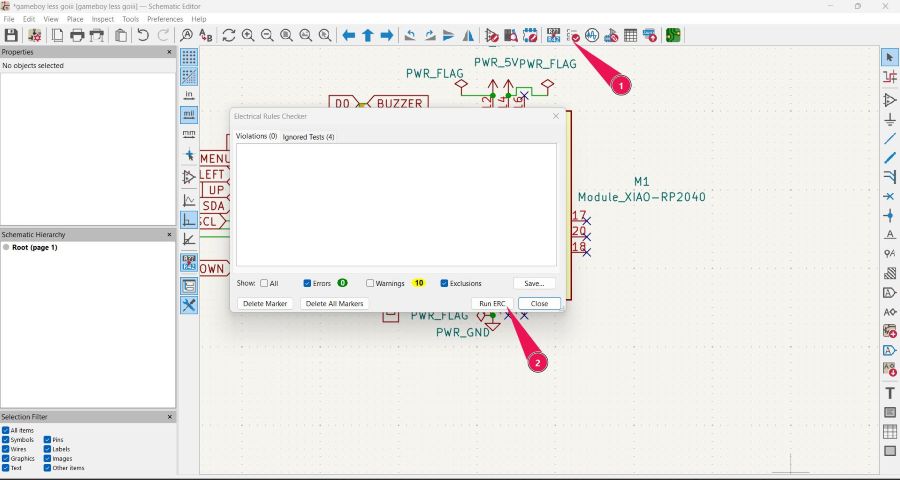Click Close in the ERC dialog
The width and height of the screenshot is (900, 480).
539,303
